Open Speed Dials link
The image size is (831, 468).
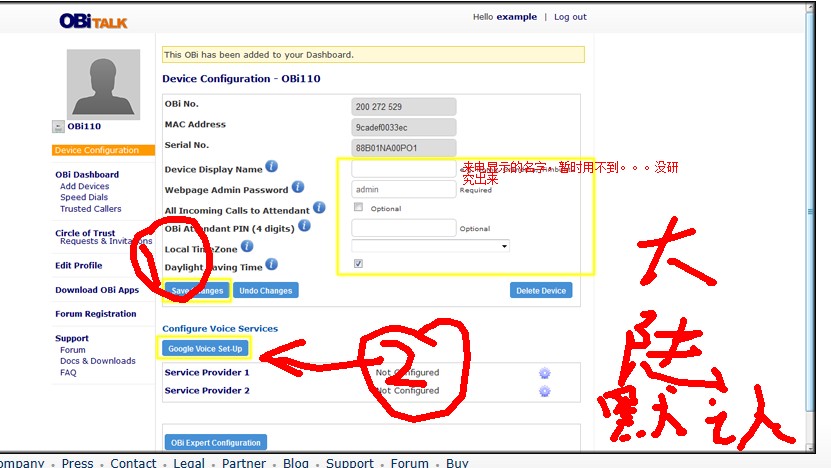(x=84, y=197)
